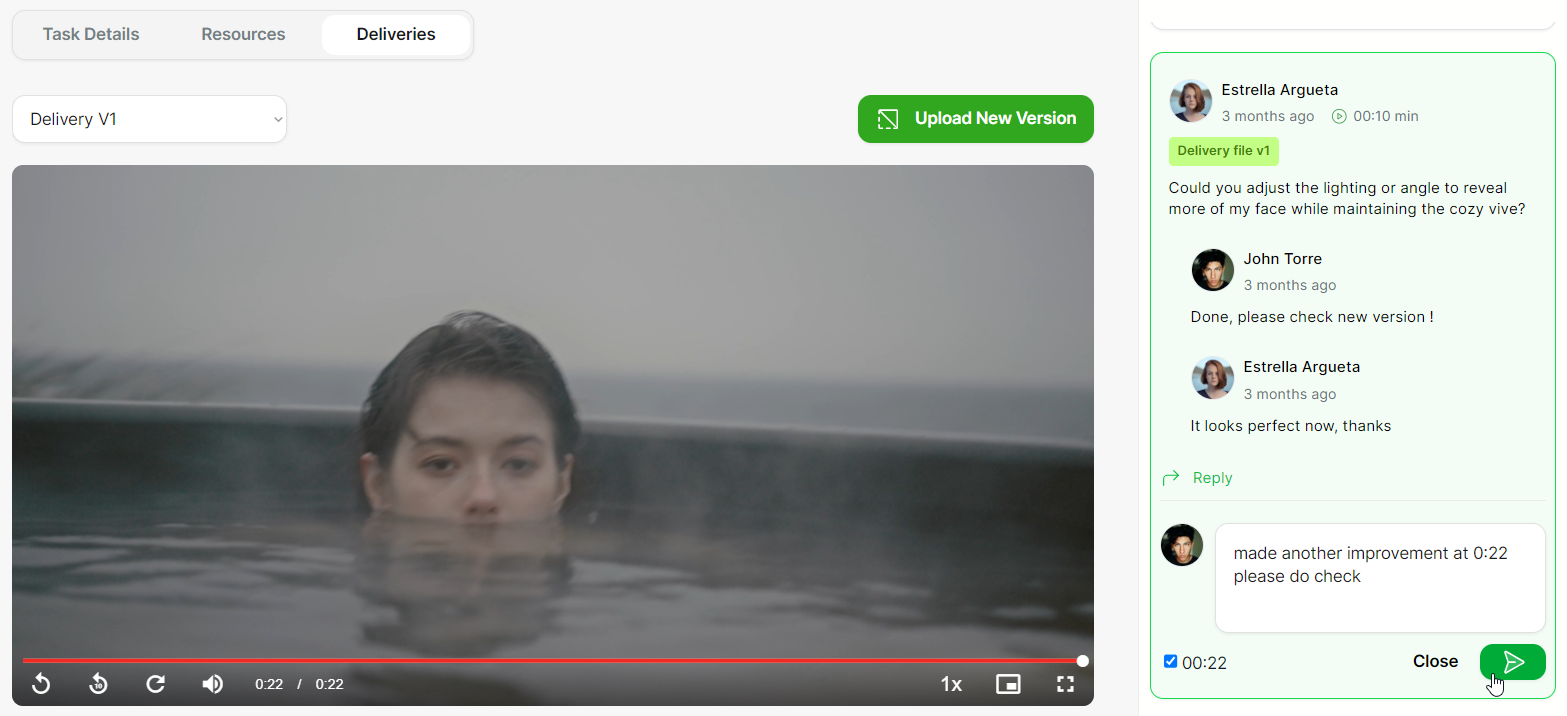This screenshot has height=716, width=1567.
Task: Select the Deliveries tab
Action: point(396,34)
